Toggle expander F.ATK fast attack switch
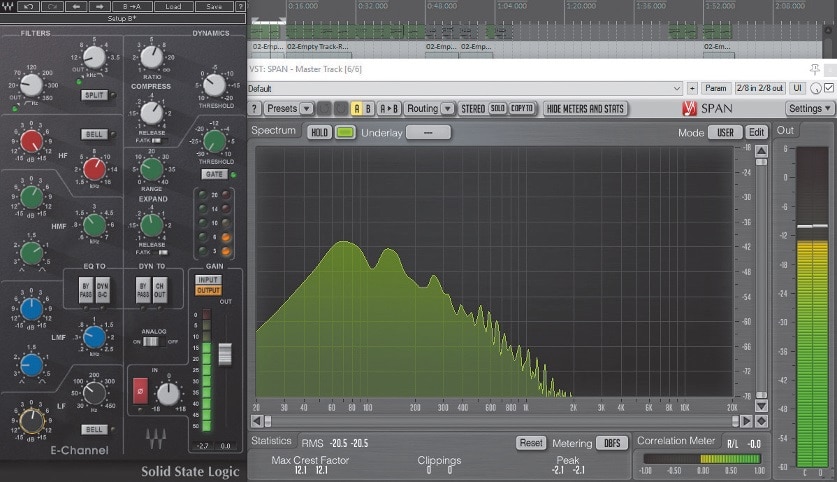The image size is (837, 482). [162, 252]
